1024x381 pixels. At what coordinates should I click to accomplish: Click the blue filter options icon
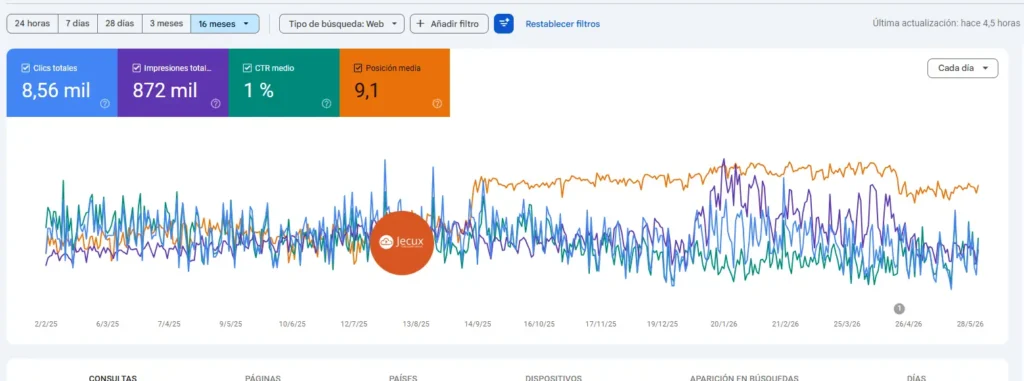click(504, 24)
